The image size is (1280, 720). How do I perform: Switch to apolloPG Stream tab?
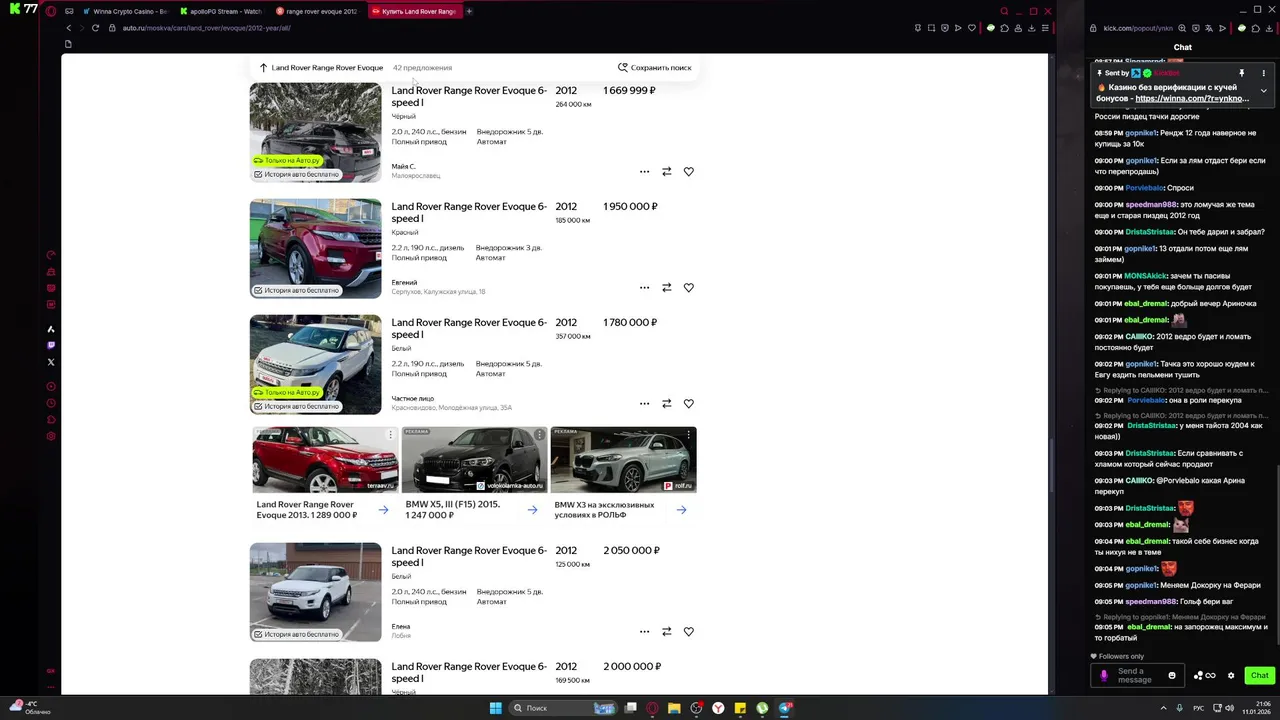tap(220, 11)
